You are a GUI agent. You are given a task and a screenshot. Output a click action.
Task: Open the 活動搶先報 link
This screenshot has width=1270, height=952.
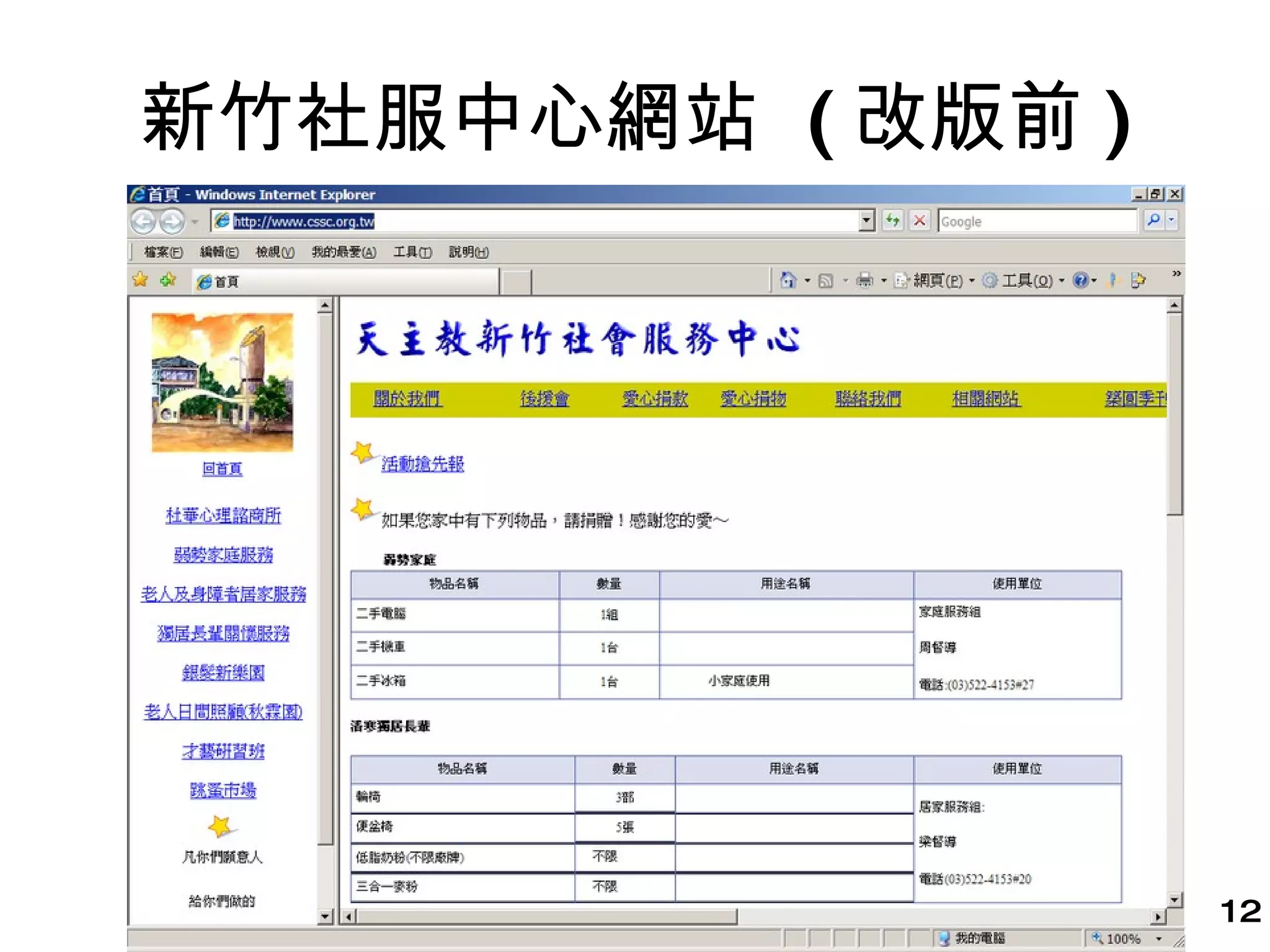[422, 464]
